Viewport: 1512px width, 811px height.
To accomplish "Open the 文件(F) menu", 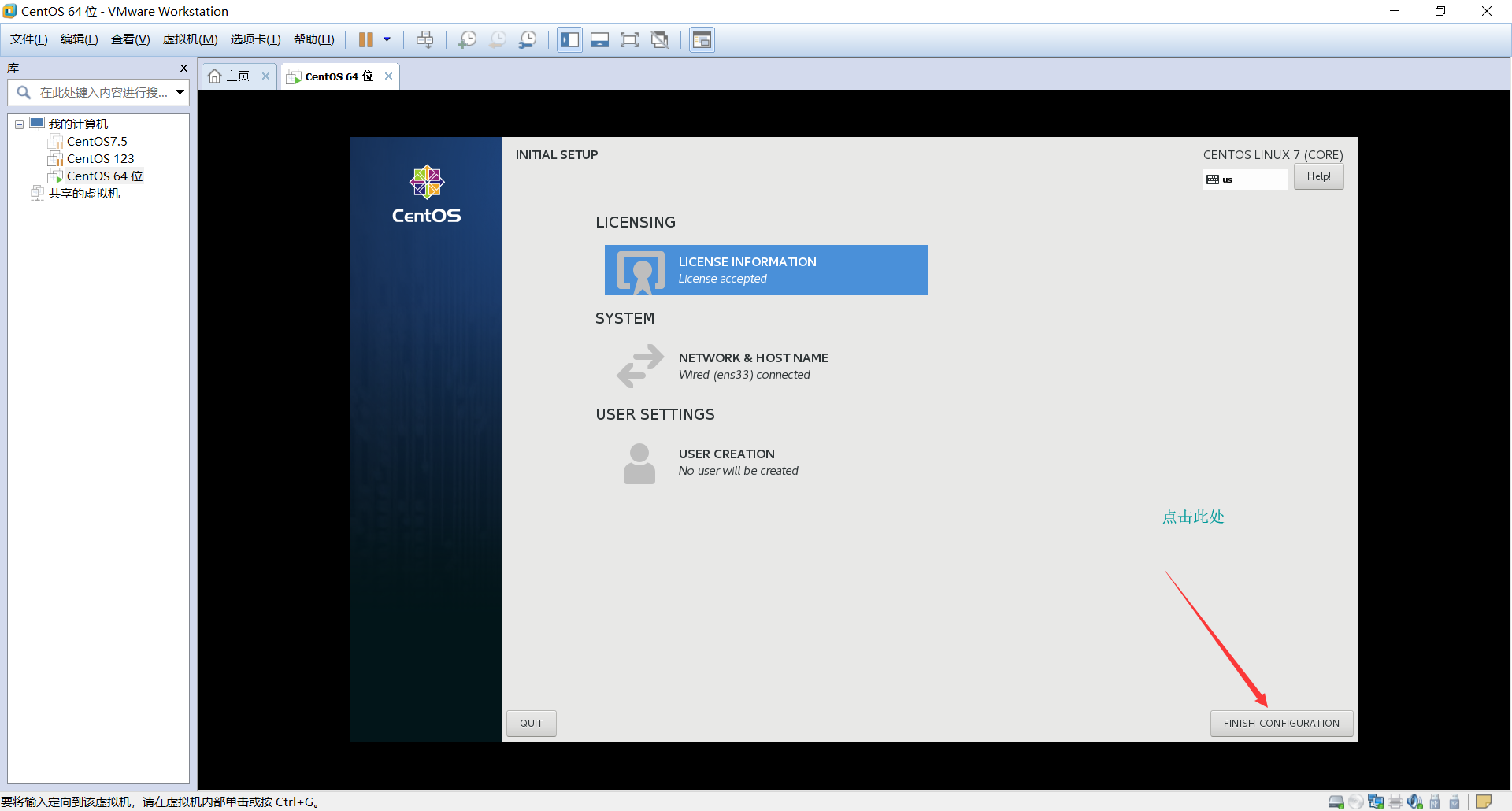I will click(x=28, y=39).
